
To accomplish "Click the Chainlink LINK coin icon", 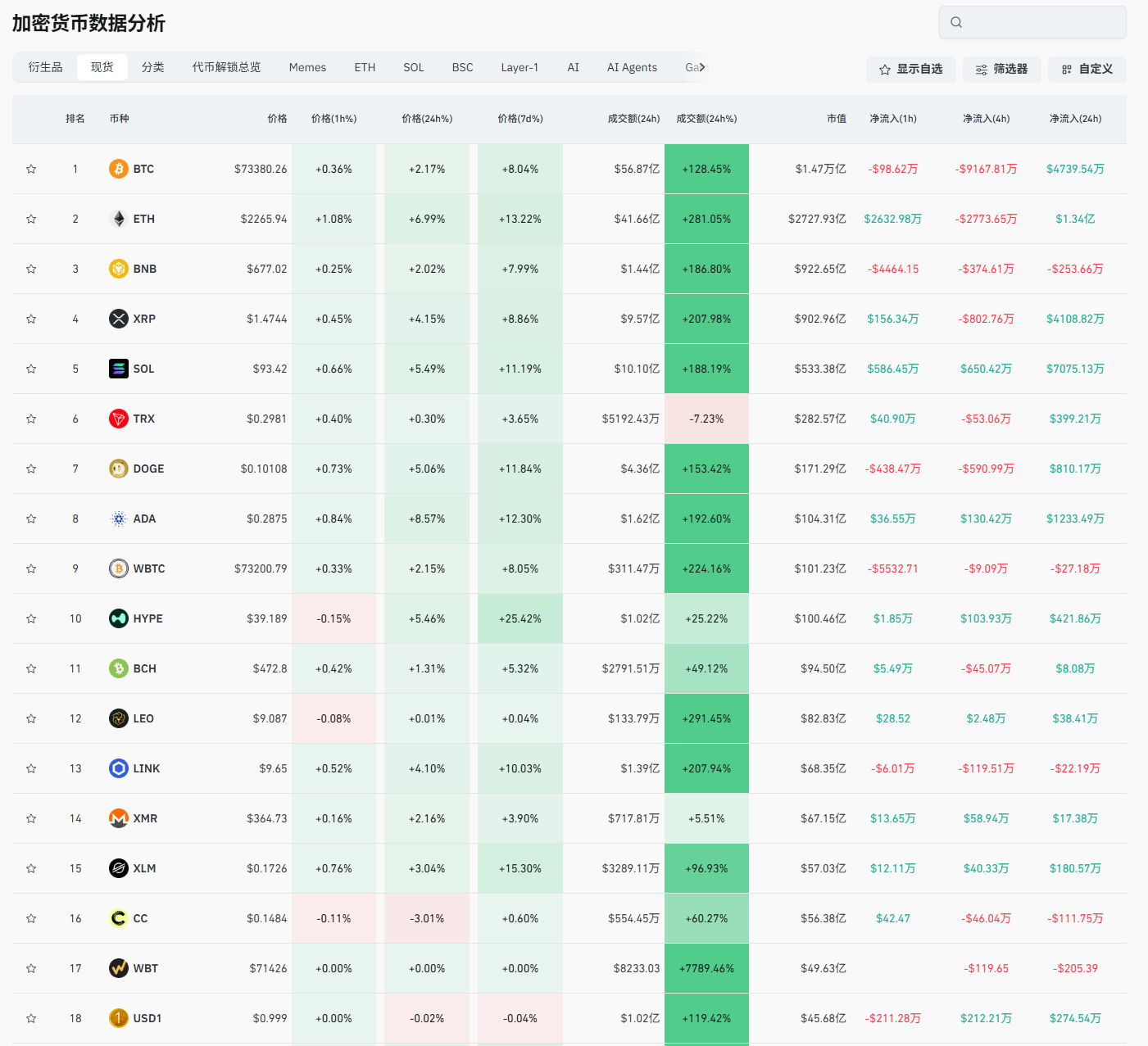I will pyautogui.click(x=119, y=768).
